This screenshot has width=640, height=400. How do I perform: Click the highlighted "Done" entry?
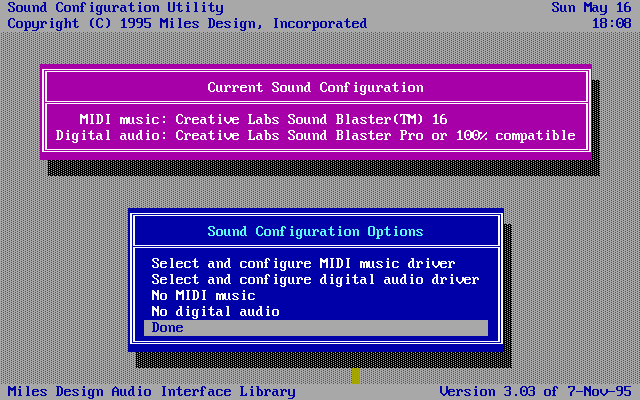[x=316, y=328]
